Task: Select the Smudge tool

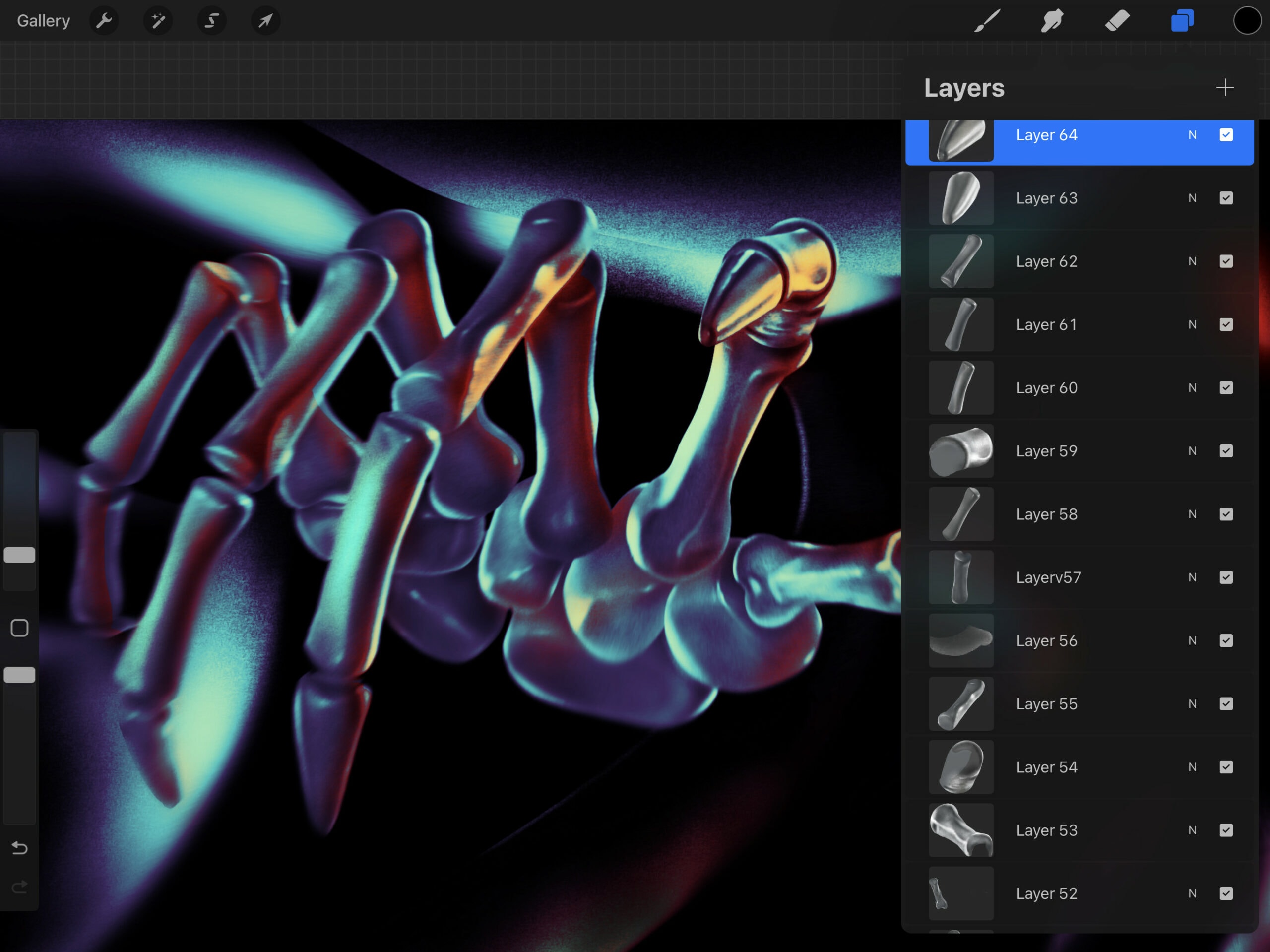Action: (x=1052, y=21)
